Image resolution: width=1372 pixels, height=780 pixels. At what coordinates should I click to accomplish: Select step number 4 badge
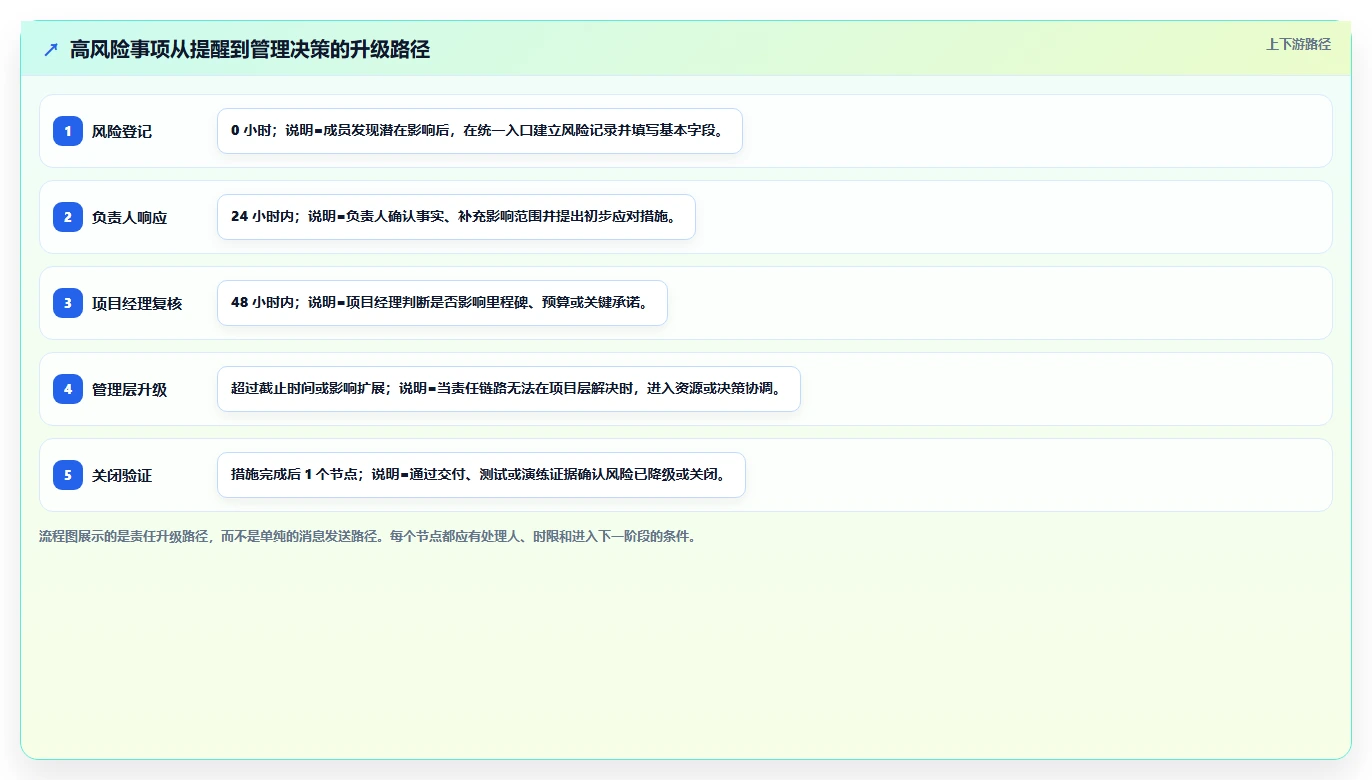68,389
